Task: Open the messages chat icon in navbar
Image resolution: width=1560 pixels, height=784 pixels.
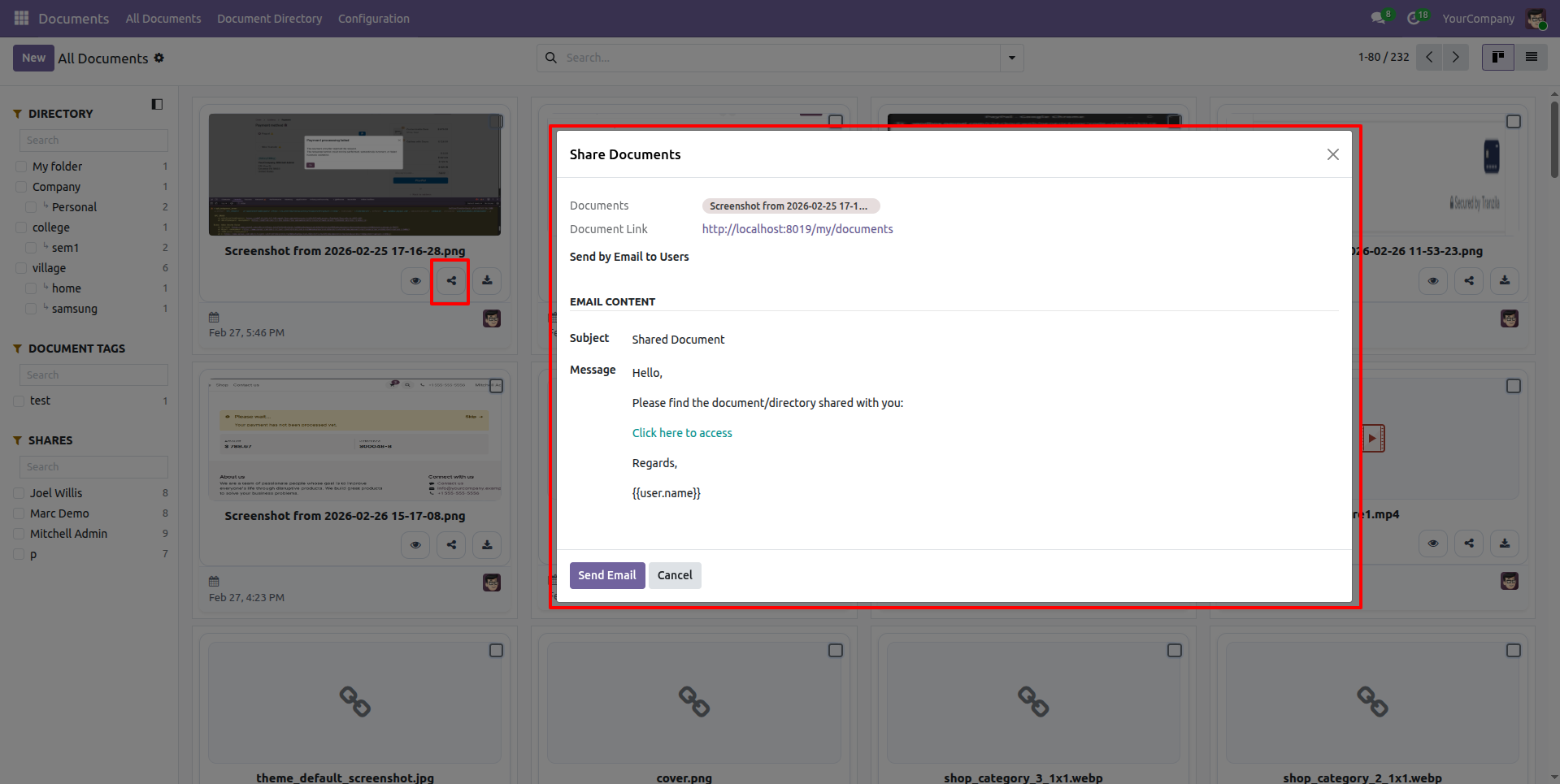Action: [x=1377, y=18]
